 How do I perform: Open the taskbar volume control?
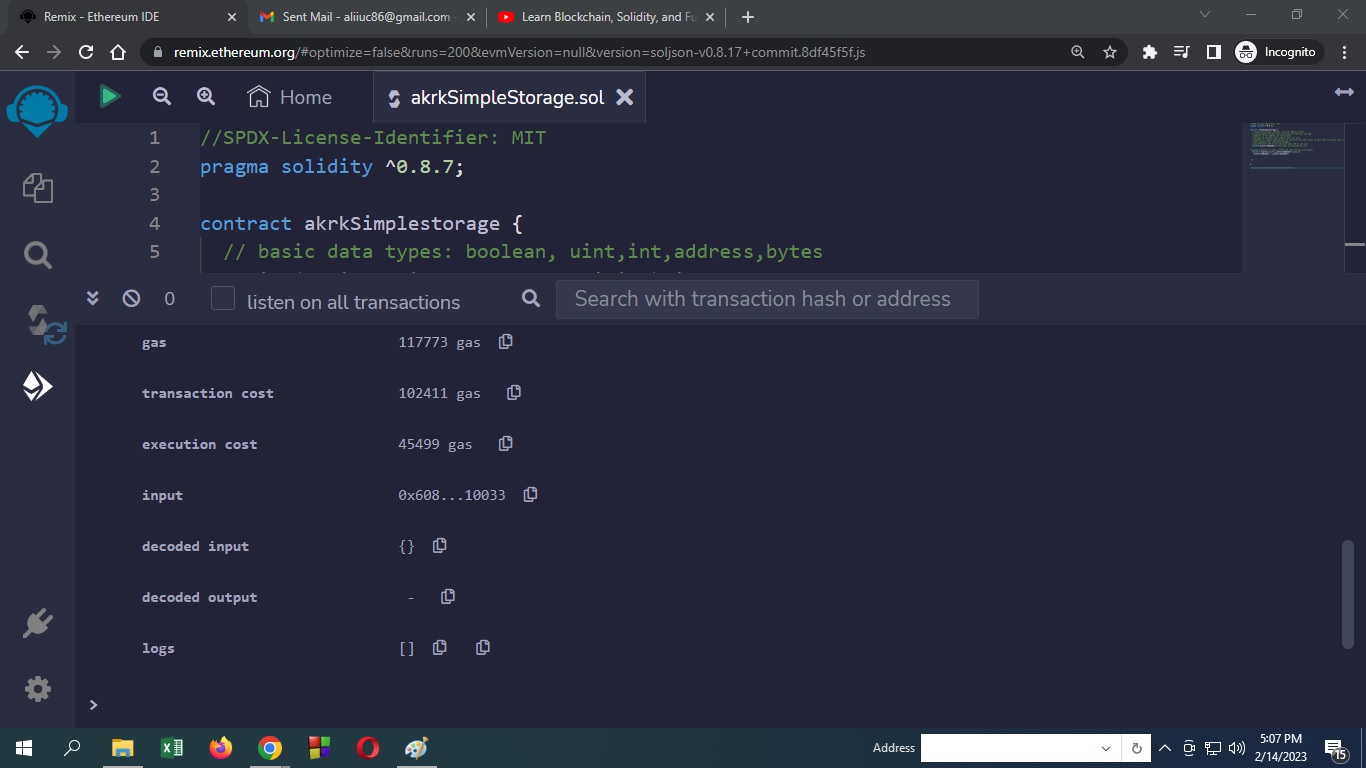(x=1236, y=748)
